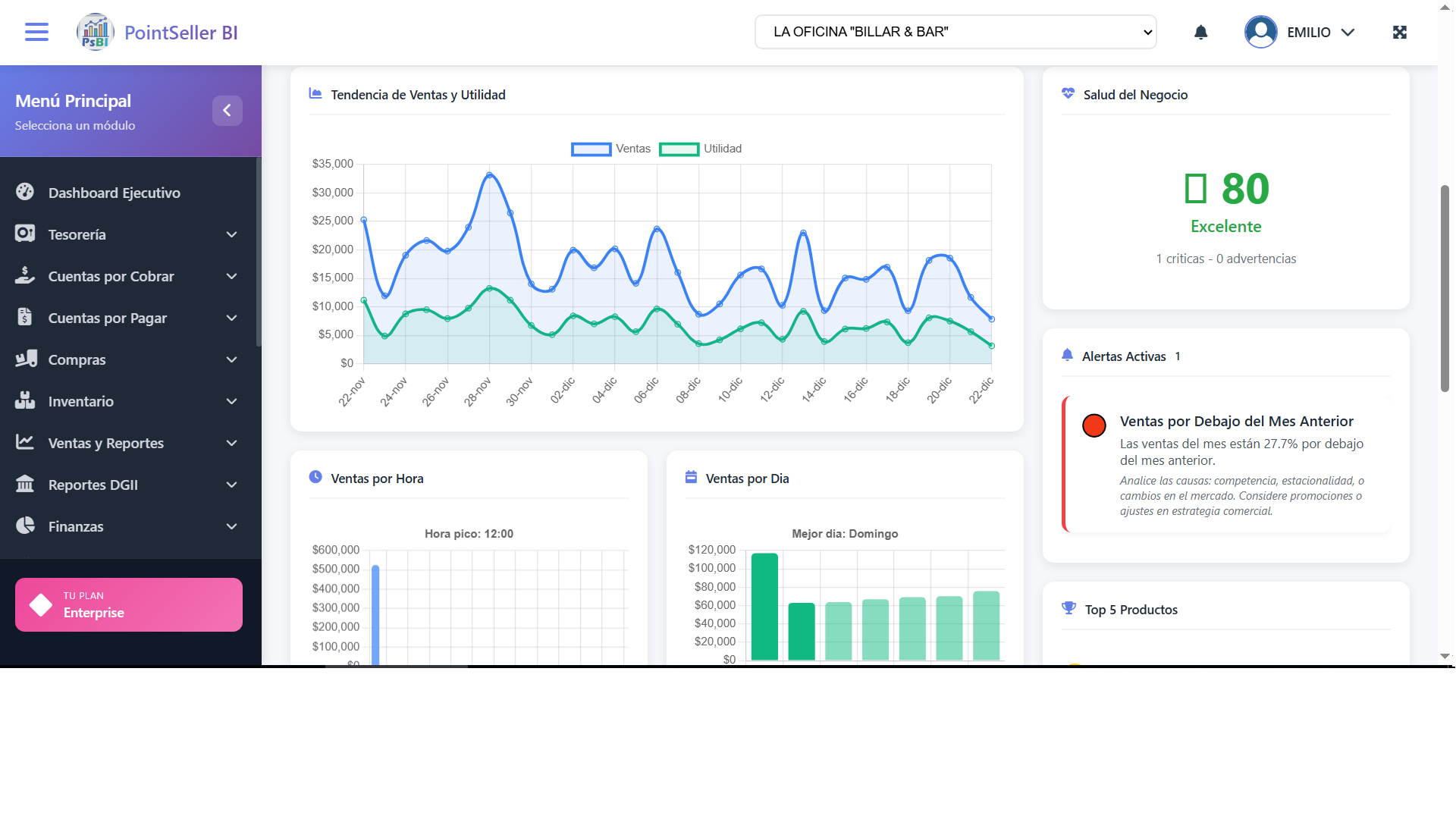
Task: Click the EMILIO user avatar icon
Action: point(1260,32)
